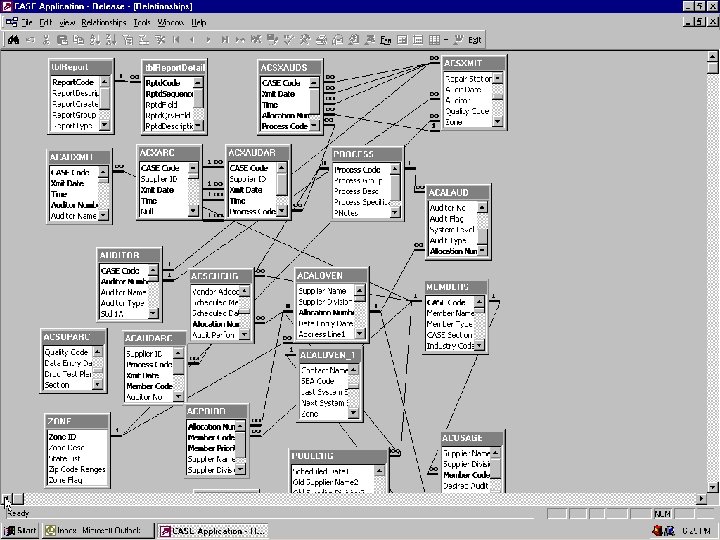Open the Relationships document control menu icon
The width and height of the screenshot is (720, 540).
click(11, 22)
